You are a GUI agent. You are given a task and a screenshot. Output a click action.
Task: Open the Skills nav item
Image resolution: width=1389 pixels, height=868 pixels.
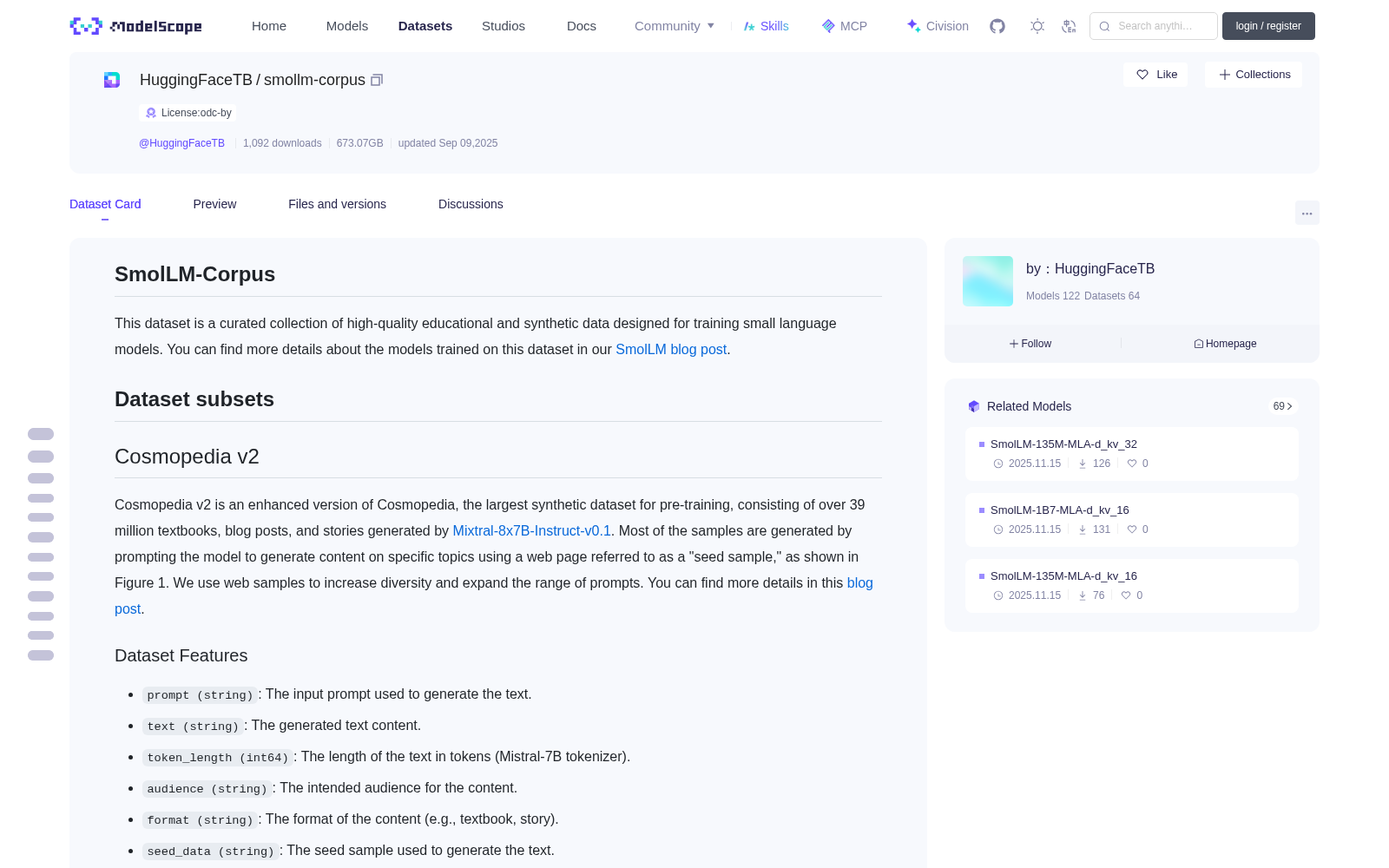(x=766, y=26)
